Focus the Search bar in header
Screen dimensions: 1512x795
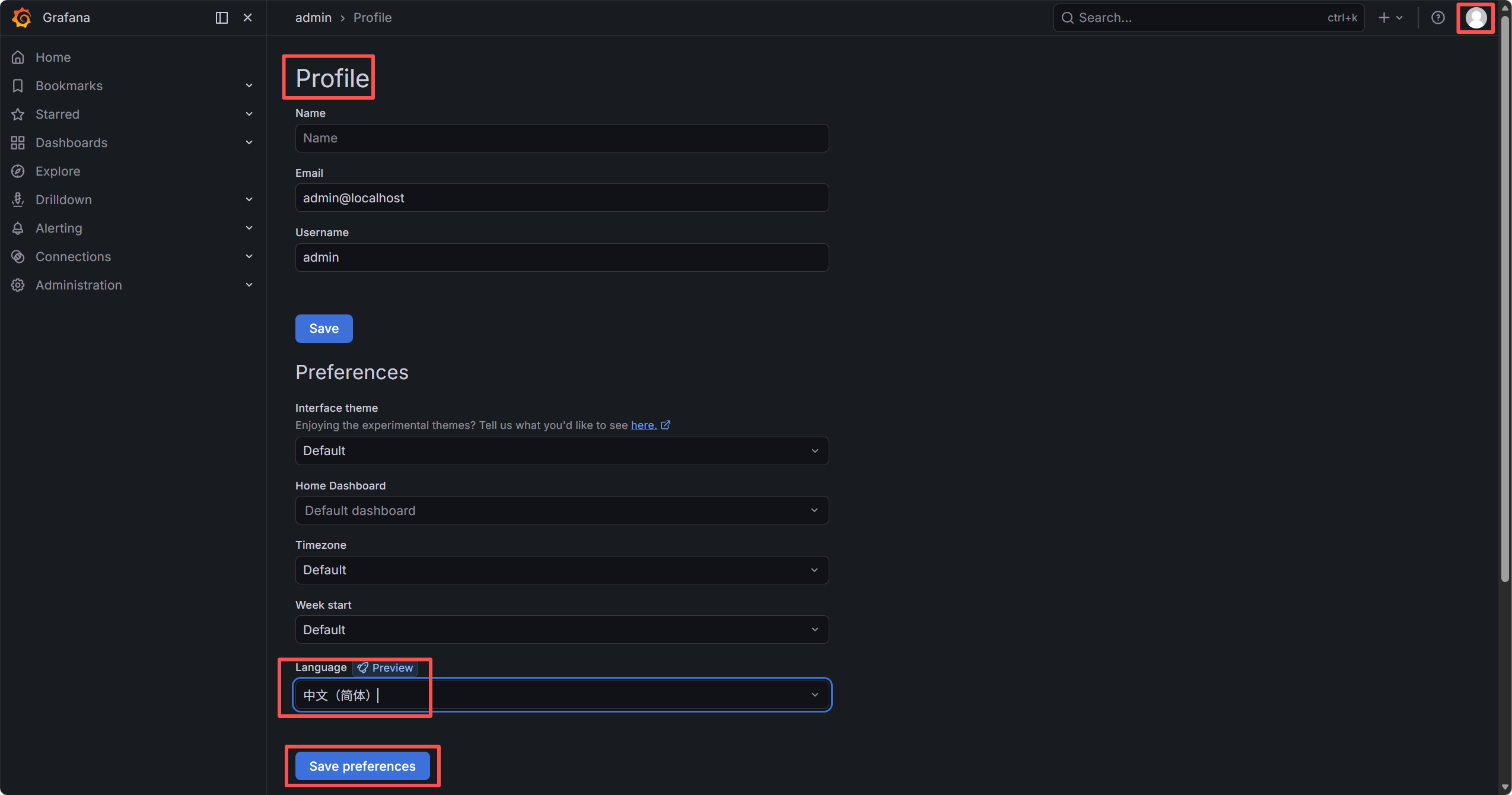click(x=1208, y=18)
